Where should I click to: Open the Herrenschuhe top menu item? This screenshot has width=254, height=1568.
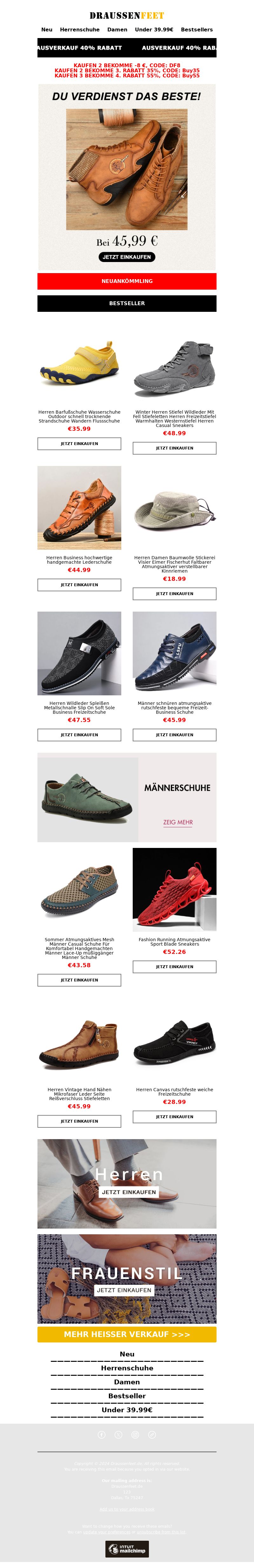click(x=80, y=29)
